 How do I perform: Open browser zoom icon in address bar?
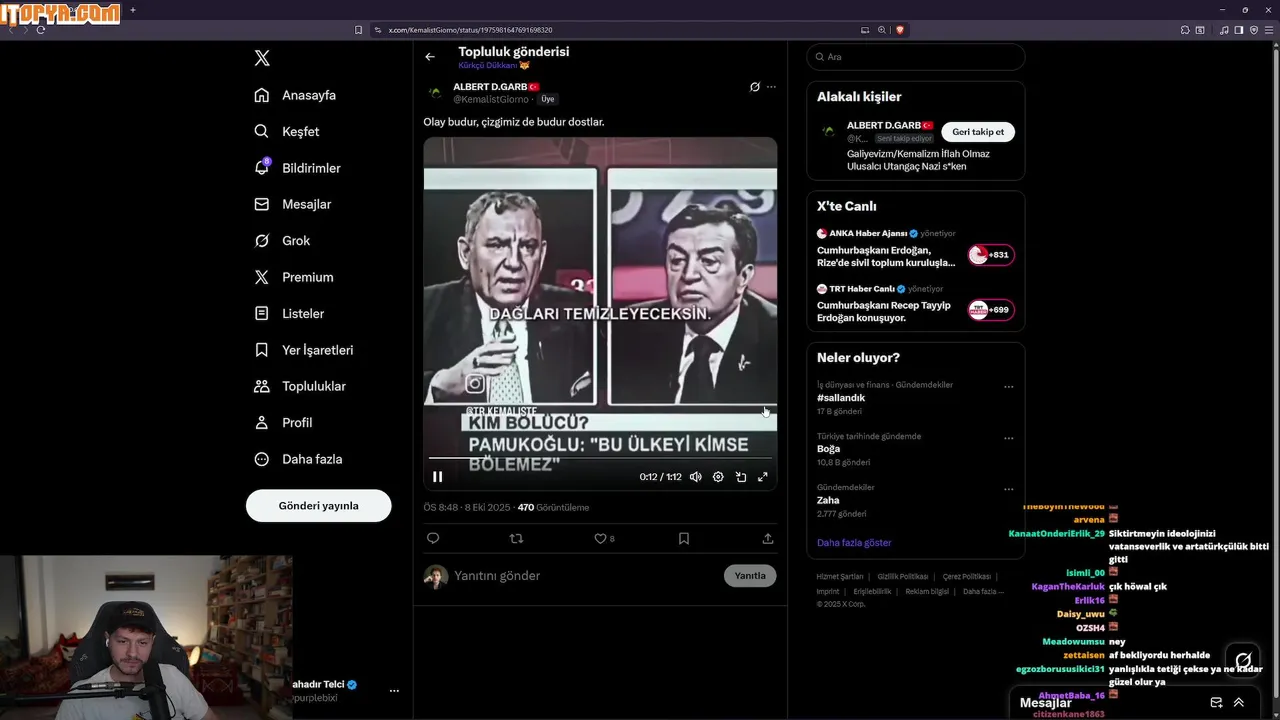[x=882, y=30]
